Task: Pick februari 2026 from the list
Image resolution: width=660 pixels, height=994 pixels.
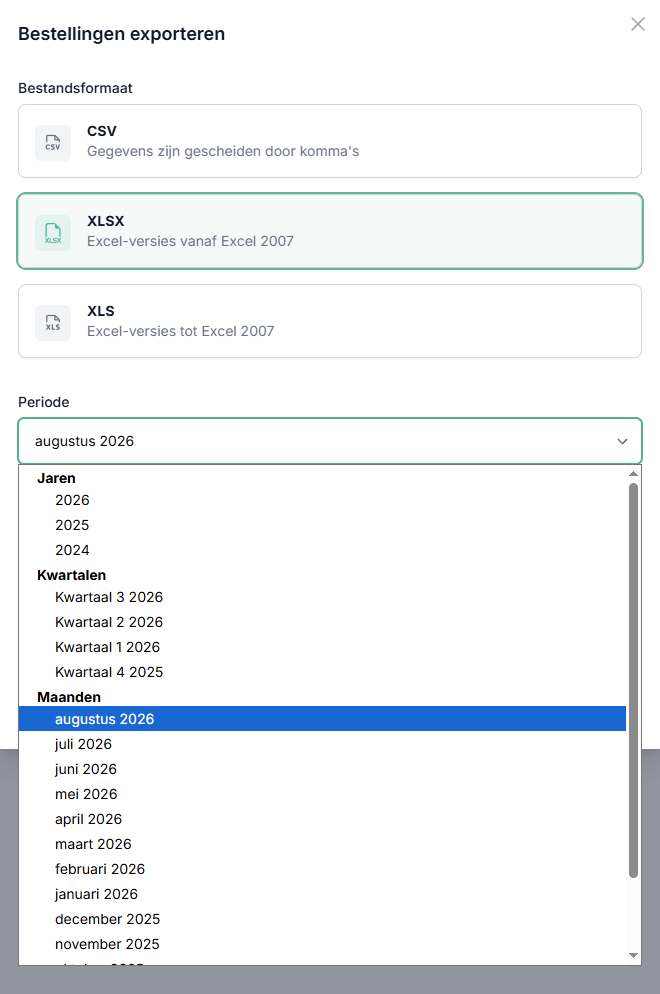Action: [x=322, y=869]
